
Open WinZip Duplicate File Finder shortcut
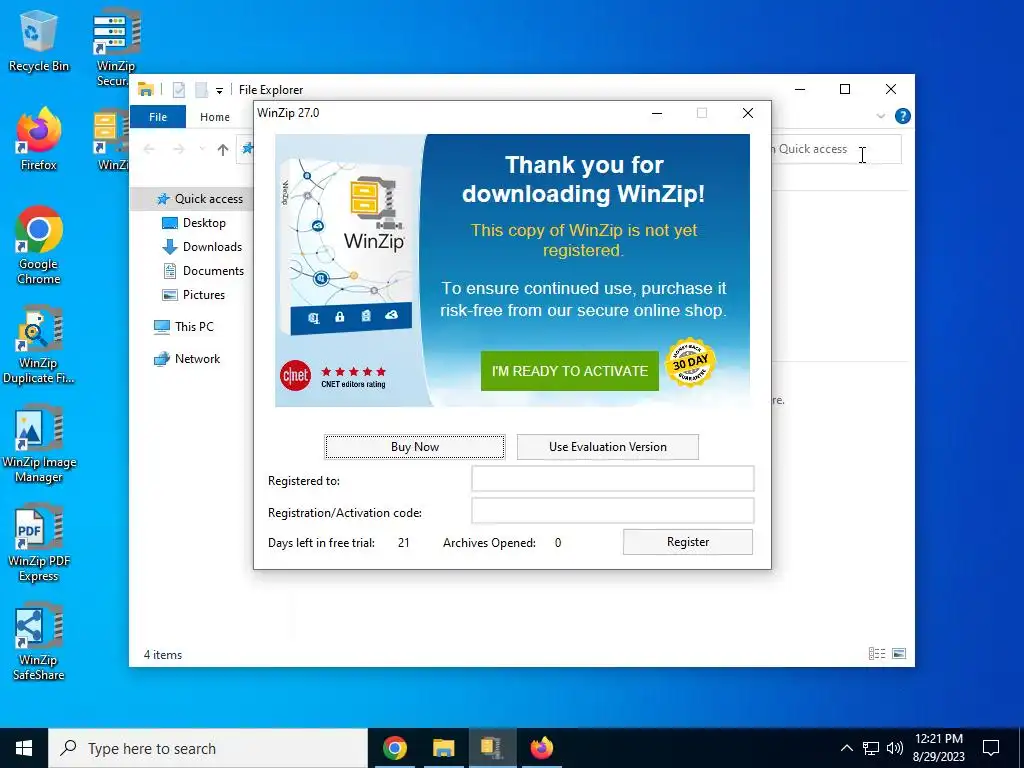(x=39, y=345)
